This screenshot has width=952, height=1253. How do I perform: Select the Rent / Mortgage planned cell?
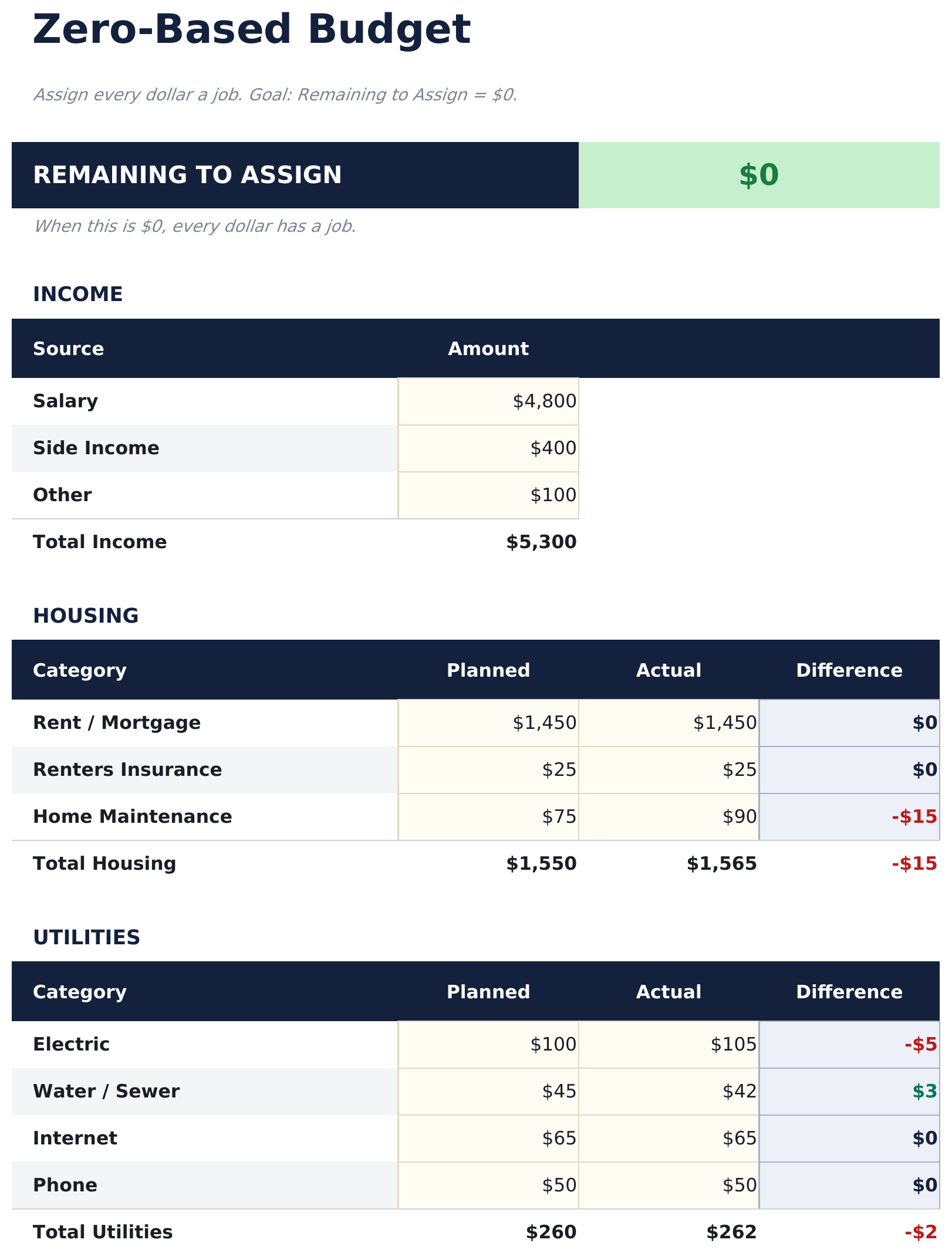(488, 723)
